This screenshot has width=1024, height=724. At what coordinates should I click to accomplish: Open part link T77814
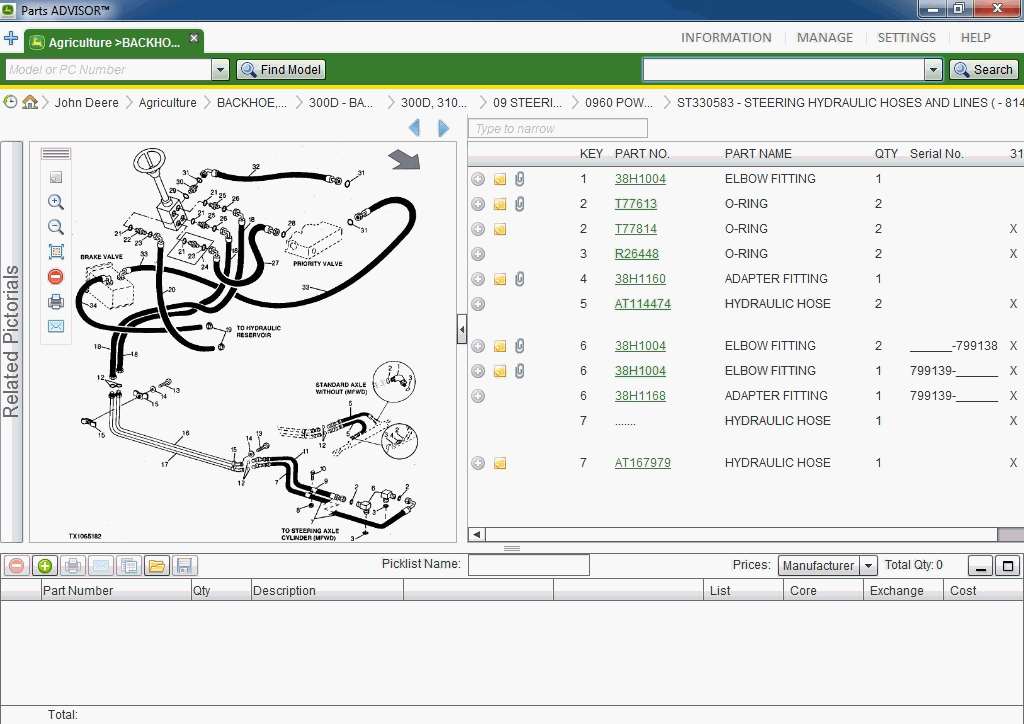tap(635, 228)
